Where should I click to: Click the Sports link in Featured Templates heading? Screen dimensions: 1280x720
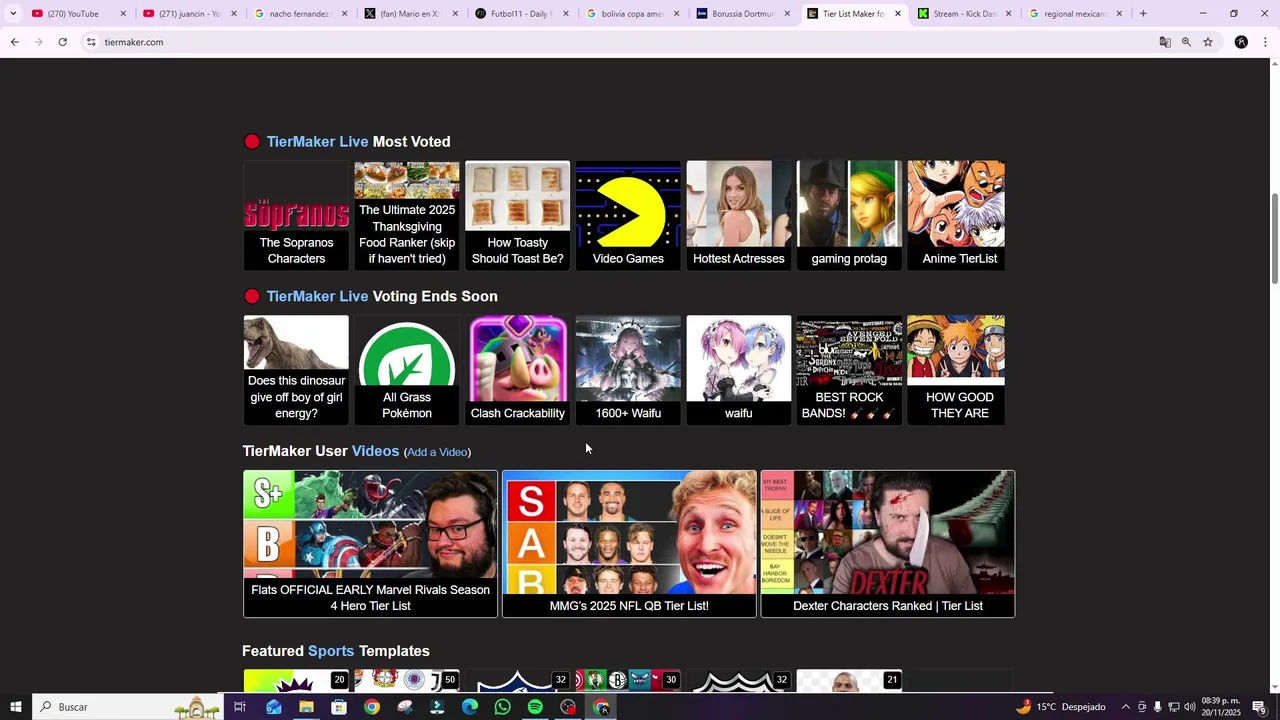(331, 651)
